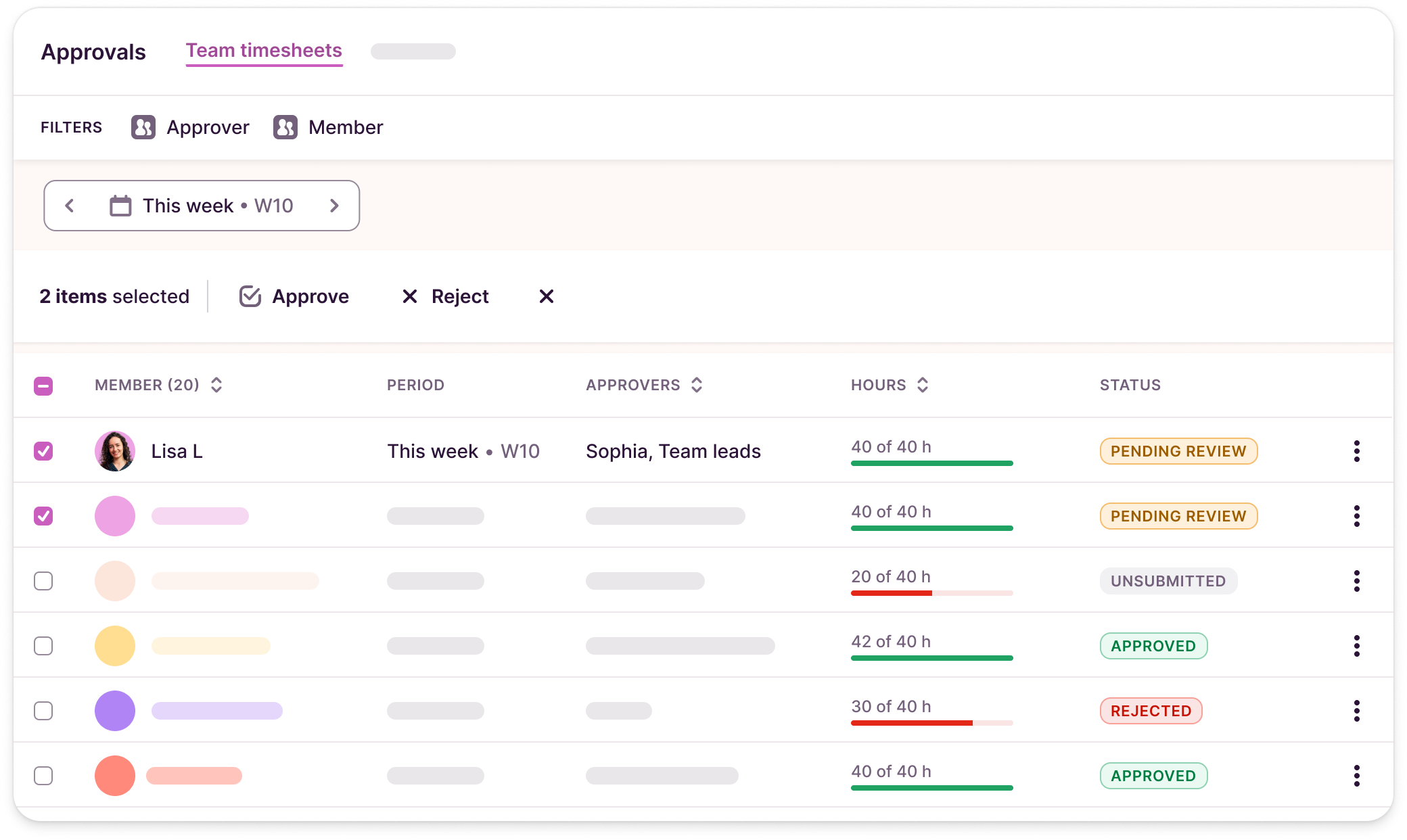Viewport: 1407px width, 840px height.
Task: Click the Approver filter people icon
Action: click(x=143, y=127)
